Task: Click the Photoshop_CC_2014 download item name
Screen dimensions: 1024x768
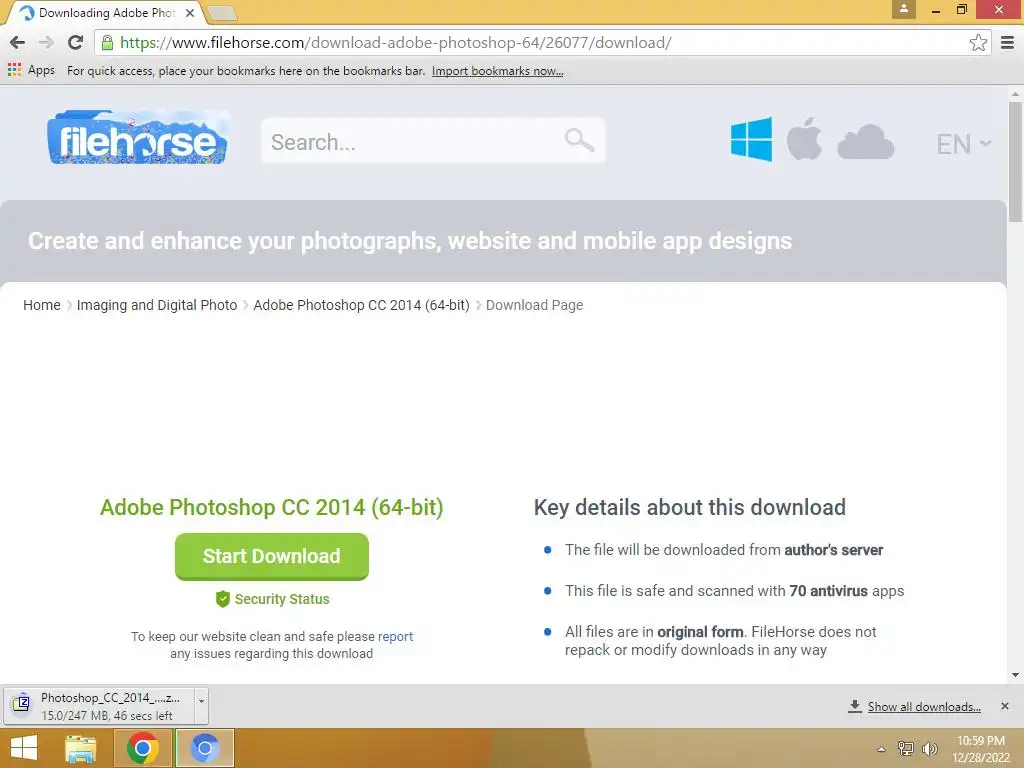Action: pos(110,697)
